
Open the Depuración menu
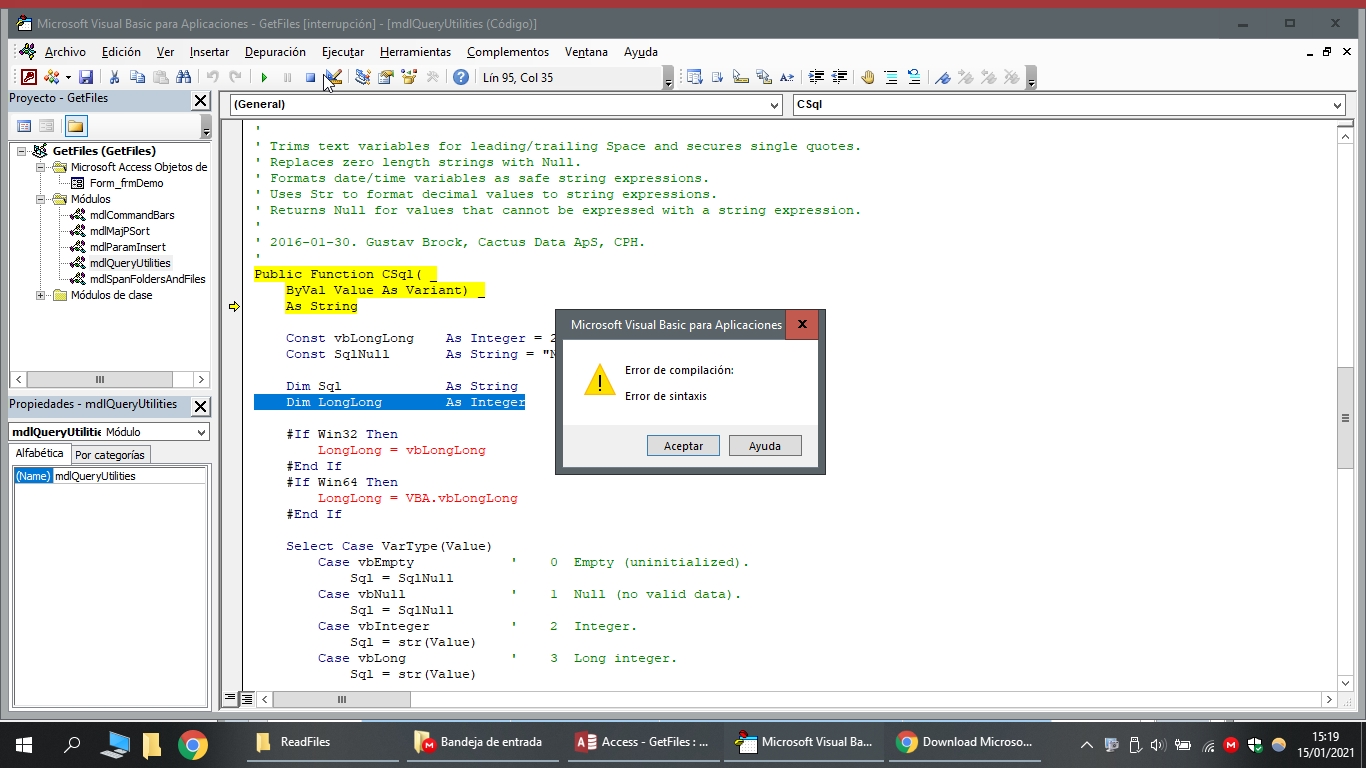pyautogui.click(x=275, y=52)
